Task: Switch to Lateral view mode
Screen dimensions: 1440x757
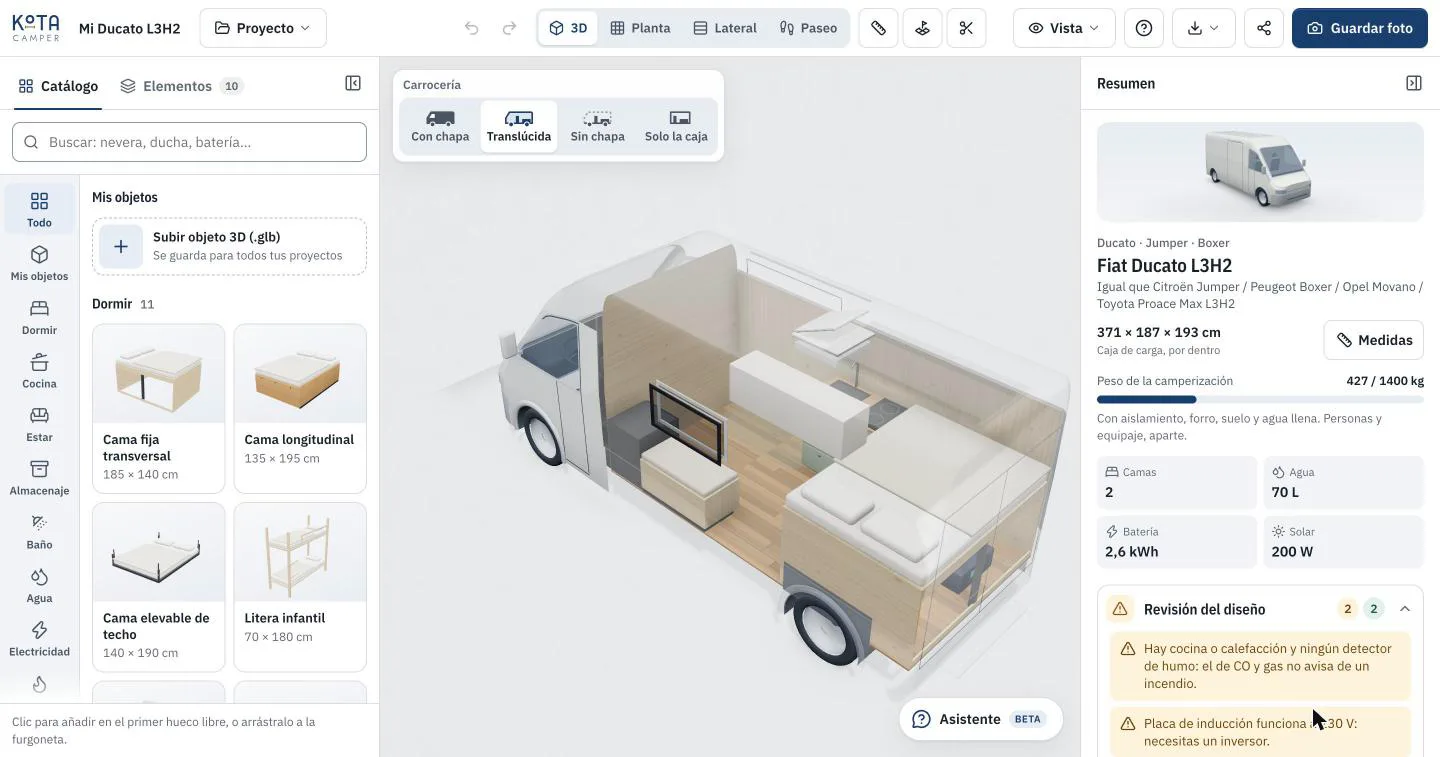Action: [x=725, y=28]
